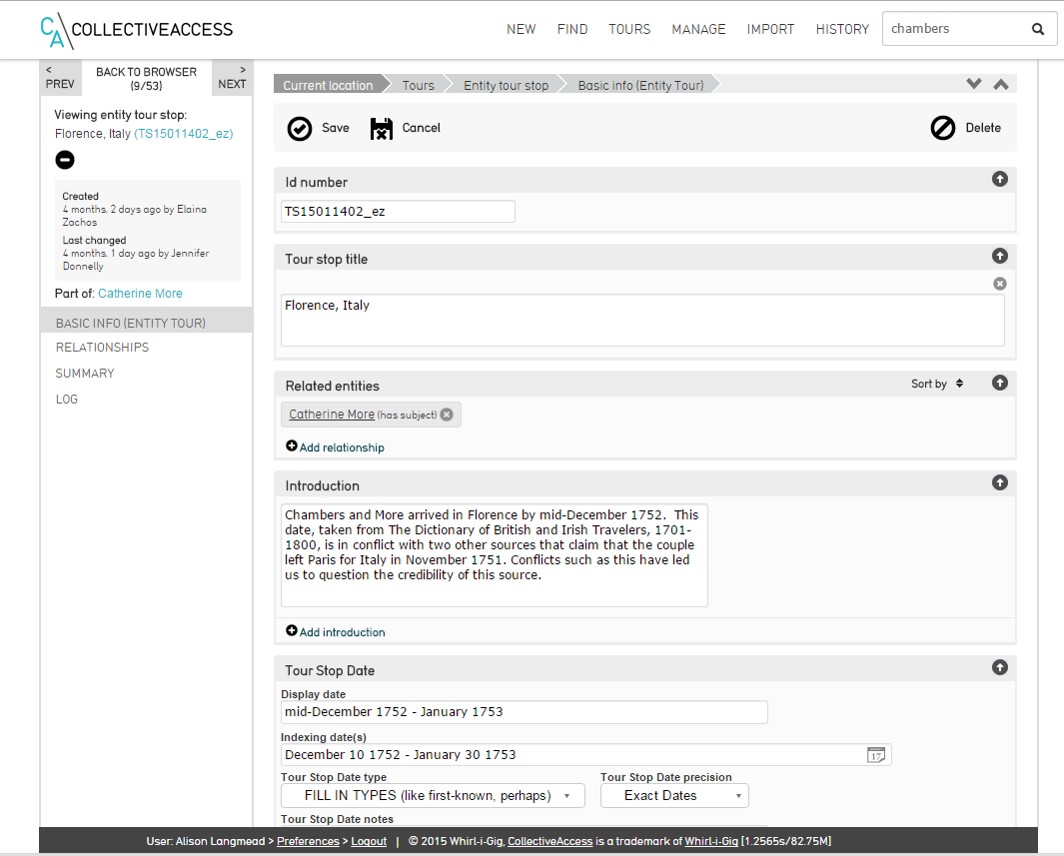Viewport: 1064px width, 856px height.
Task: Go to the NEXT record
Action: click(x=232, y=77)
